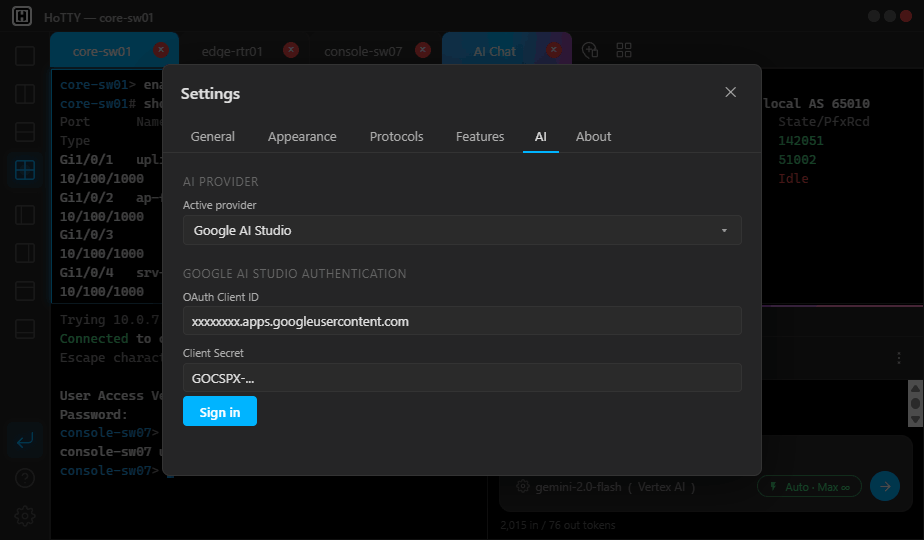The image size is (924, 540).
Task: Open the About settings tab
Action: click(x=593, y=137)
